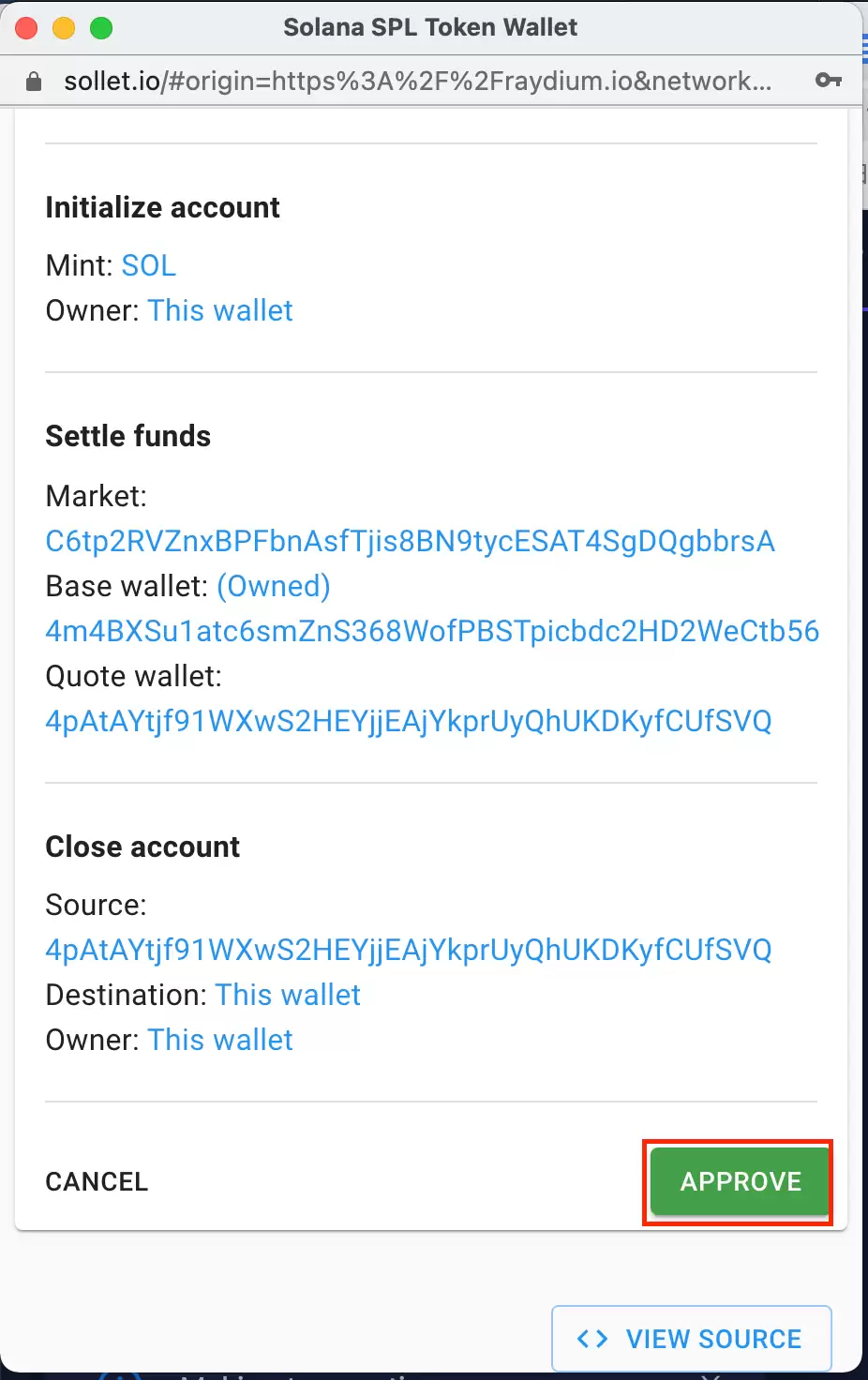Click the Solana SPL Token Wallet title bar
The height and width of the screenshot is (1380, 868).
pos(430,27)
